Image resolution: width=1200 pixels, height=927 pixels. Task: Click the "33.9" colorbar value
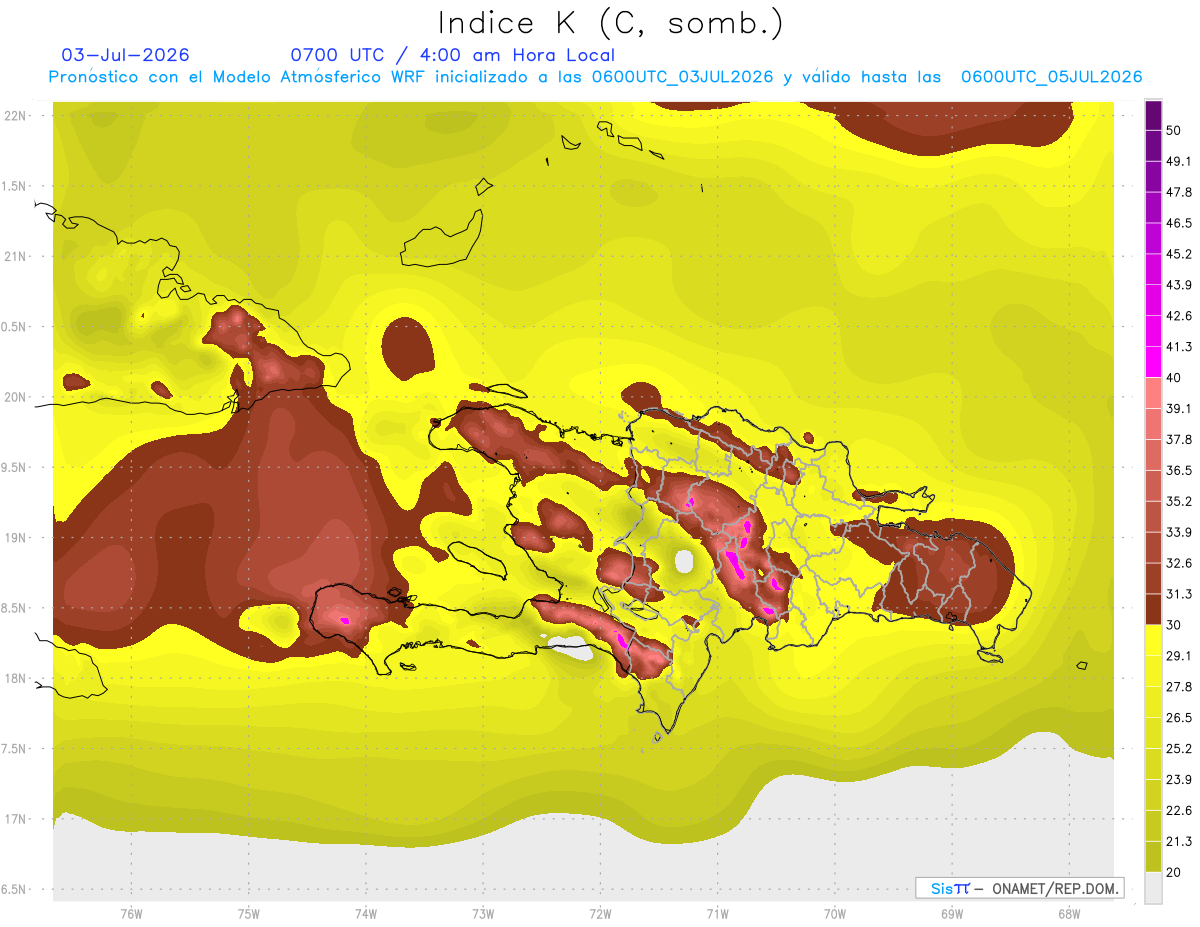[x=1179, y=532]
